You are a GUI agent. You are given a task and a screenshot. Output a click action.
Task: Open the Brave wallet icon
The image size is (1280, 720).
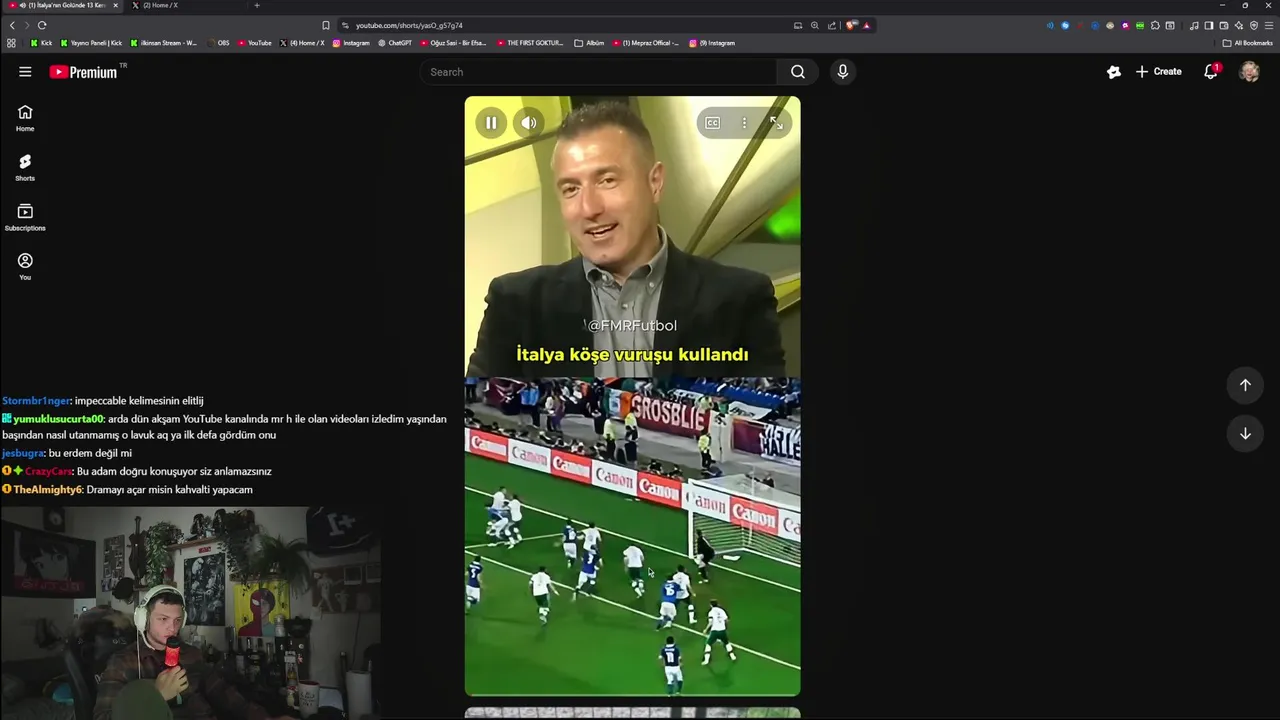[1224, 25]
